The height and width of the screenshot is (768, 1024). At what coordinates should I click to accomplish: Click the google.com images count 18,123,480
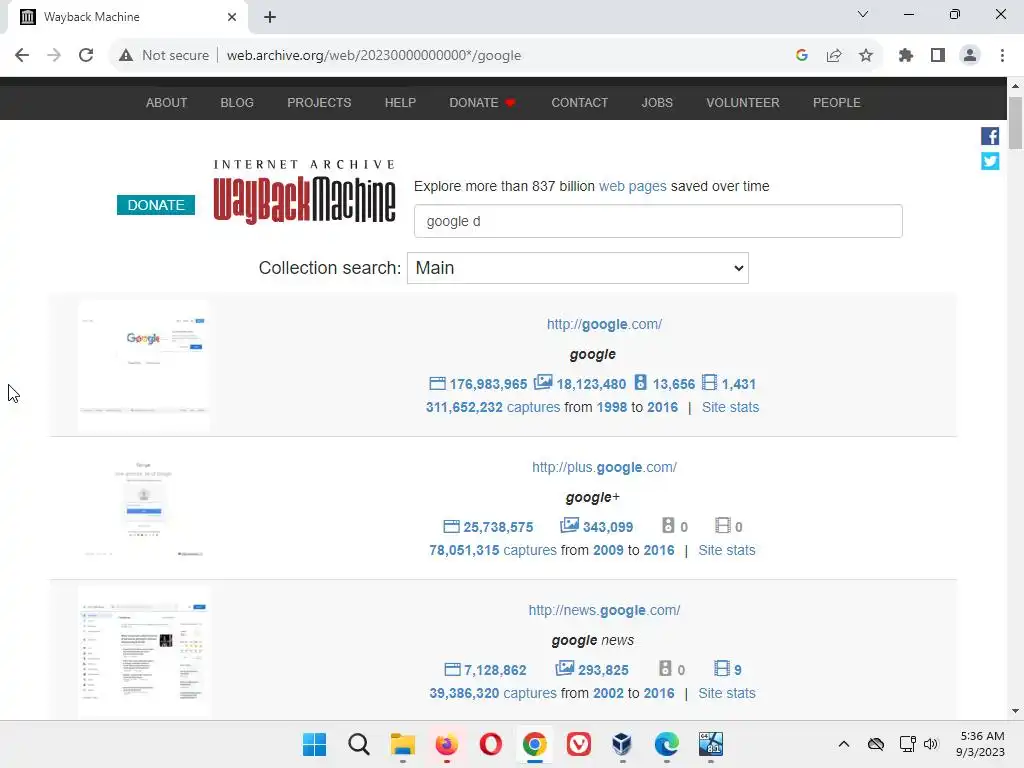click(580, 383)
